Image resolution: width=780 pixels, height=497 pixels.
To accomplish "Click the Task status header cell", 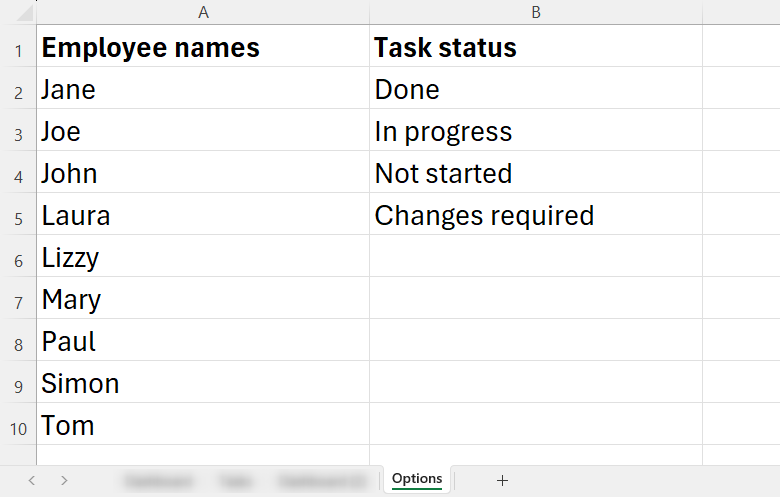I will [536, 46].
